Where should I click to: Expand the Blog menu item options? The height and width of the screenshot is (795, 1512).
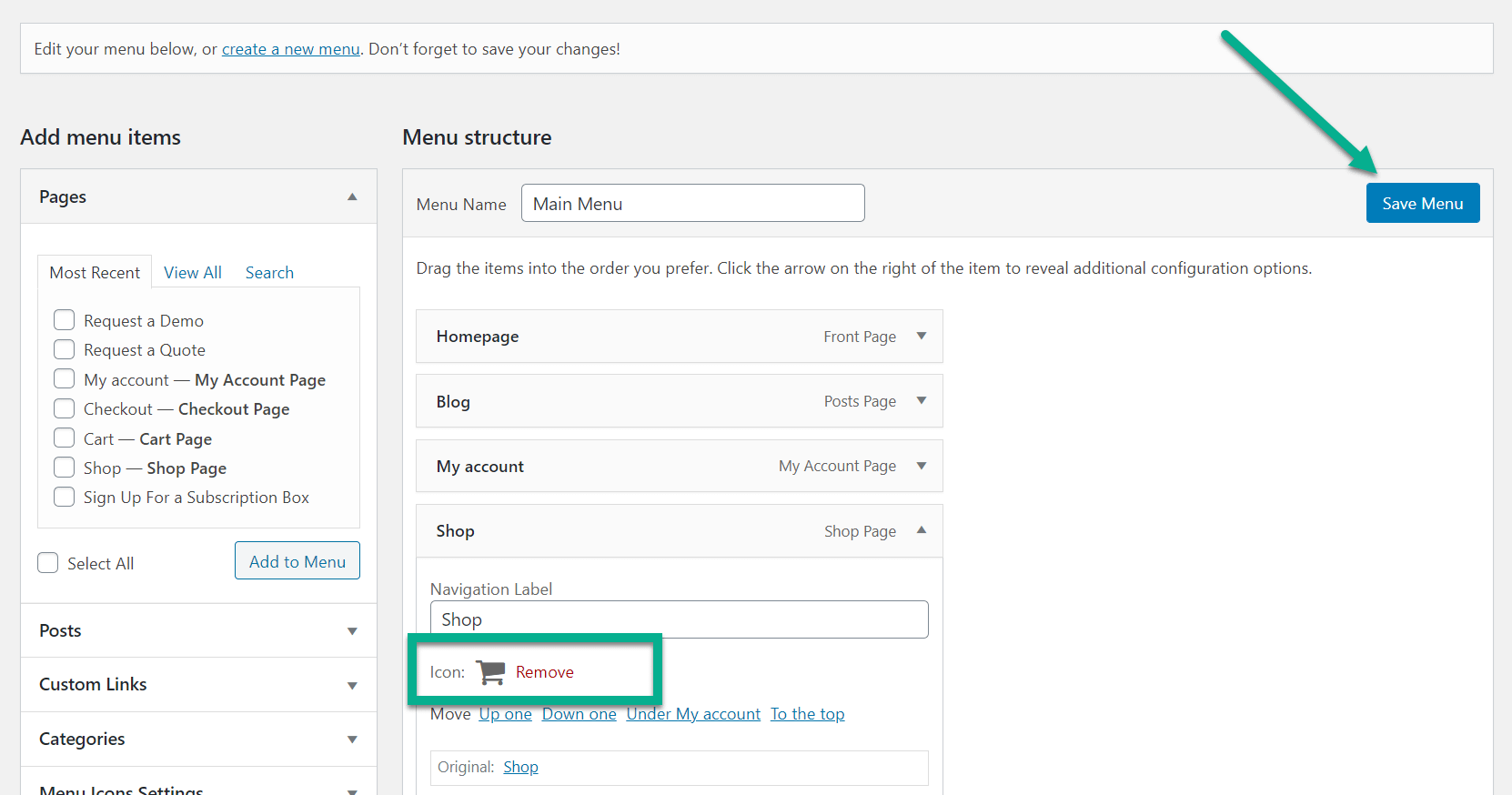921,401
